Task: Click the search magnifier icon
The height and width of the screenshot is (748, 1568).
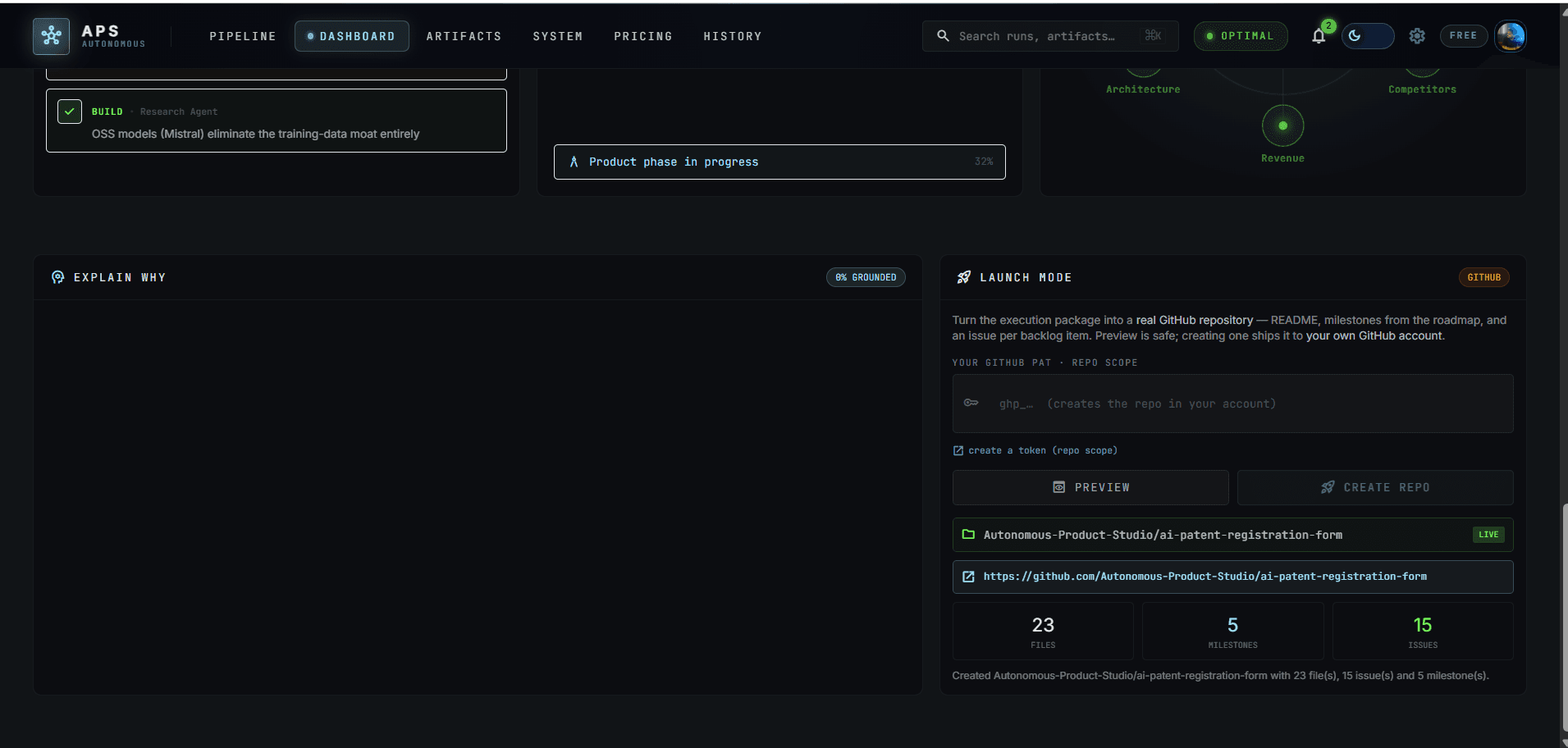Action: [x=943, y=36]
